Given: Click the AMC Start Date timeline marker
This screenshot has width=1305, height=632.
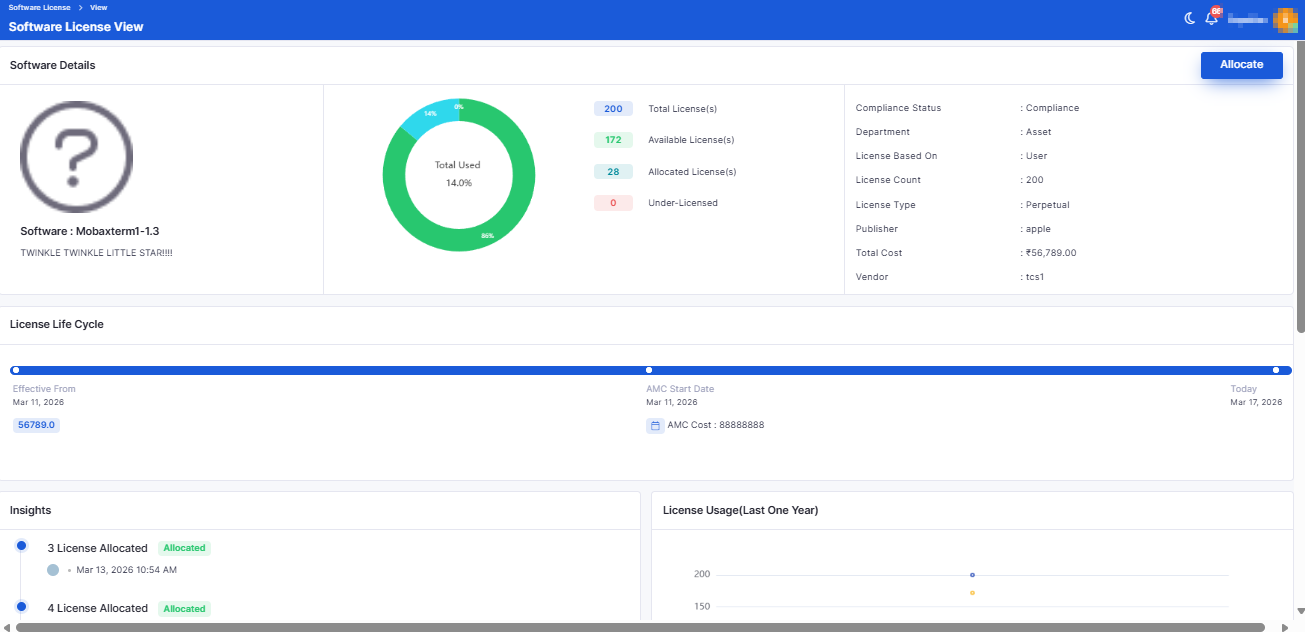Looking at the screenshot, I should point(649,370).
